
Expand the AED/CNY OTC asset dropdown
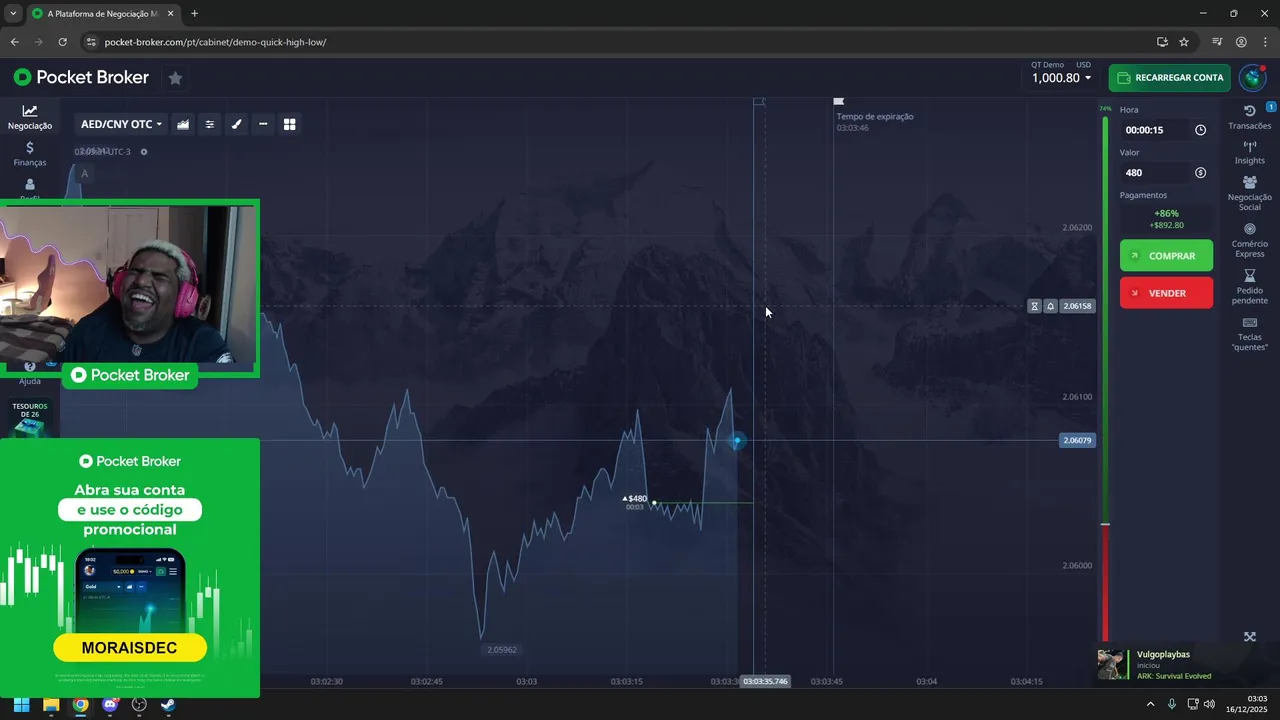pos(121,124)
